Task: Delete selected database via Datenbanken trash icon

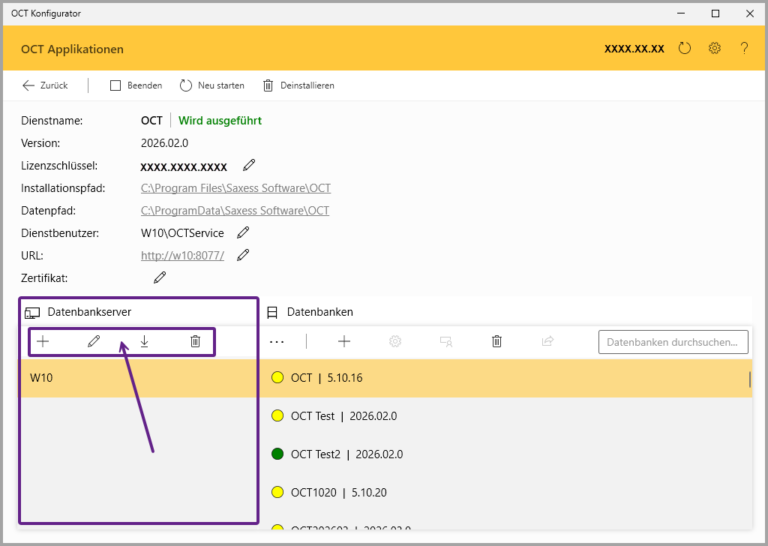Action: (x=496, y=342)
